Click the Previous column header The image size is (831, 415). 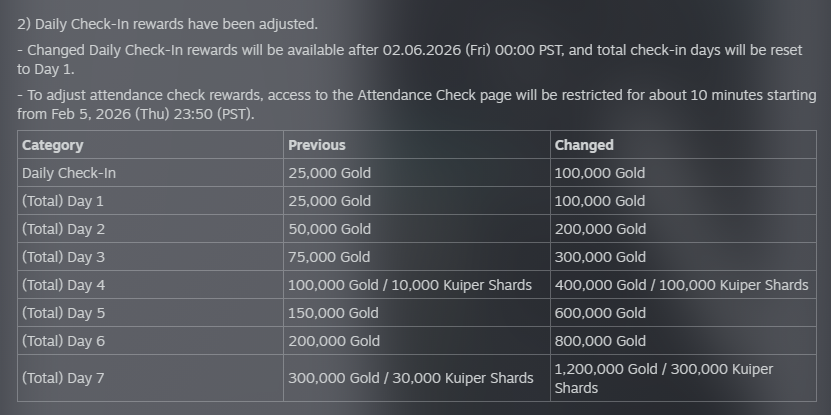[x=316, y=145]
